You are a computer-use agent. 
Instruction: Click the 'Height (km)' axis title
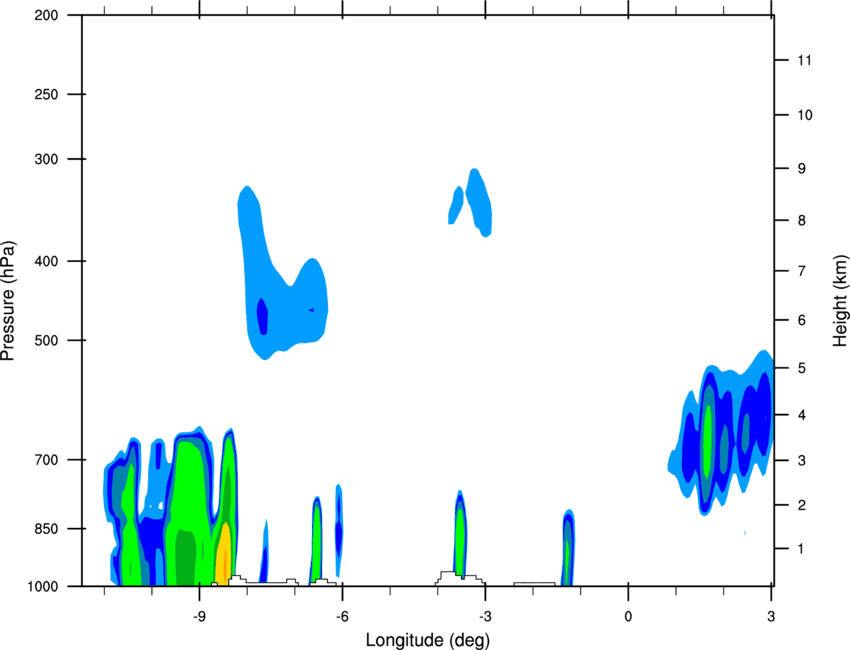(x=840, y=301)
